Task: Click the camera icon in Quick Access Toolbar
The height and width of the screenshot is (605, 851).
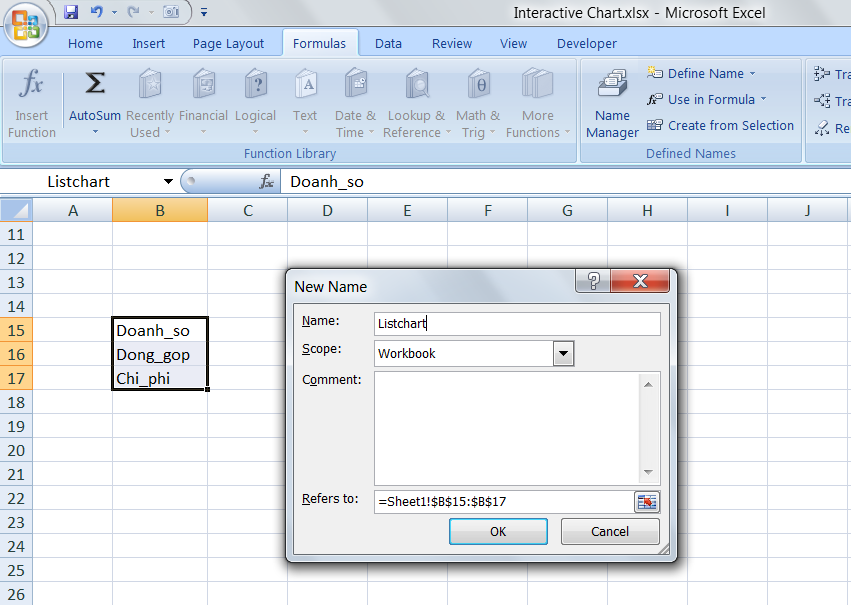Action: tap(171, 11)
